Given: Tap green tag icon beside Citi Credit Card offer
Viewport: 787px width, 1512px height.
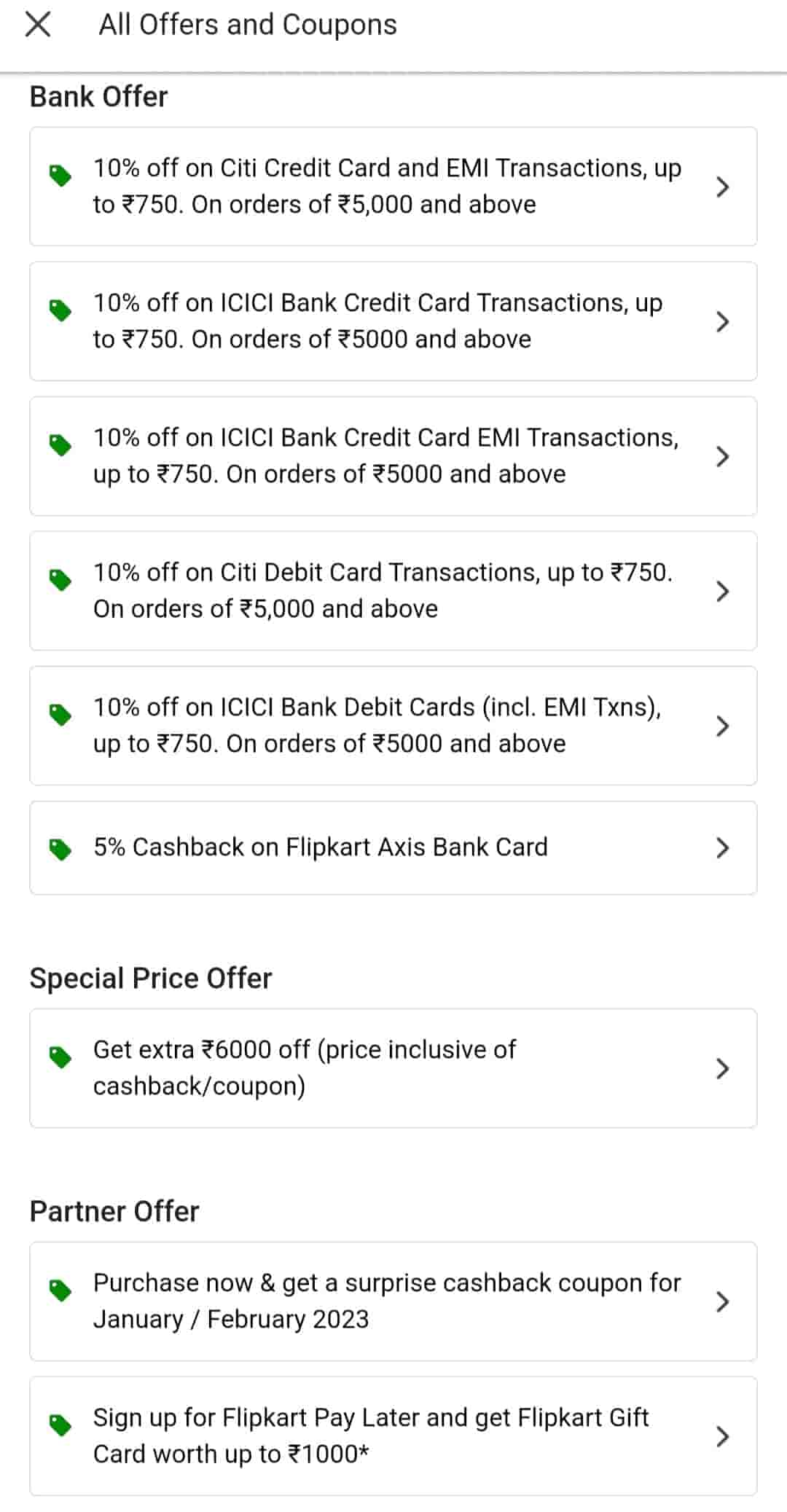Looking at the screenshot, I should (60, 176).
